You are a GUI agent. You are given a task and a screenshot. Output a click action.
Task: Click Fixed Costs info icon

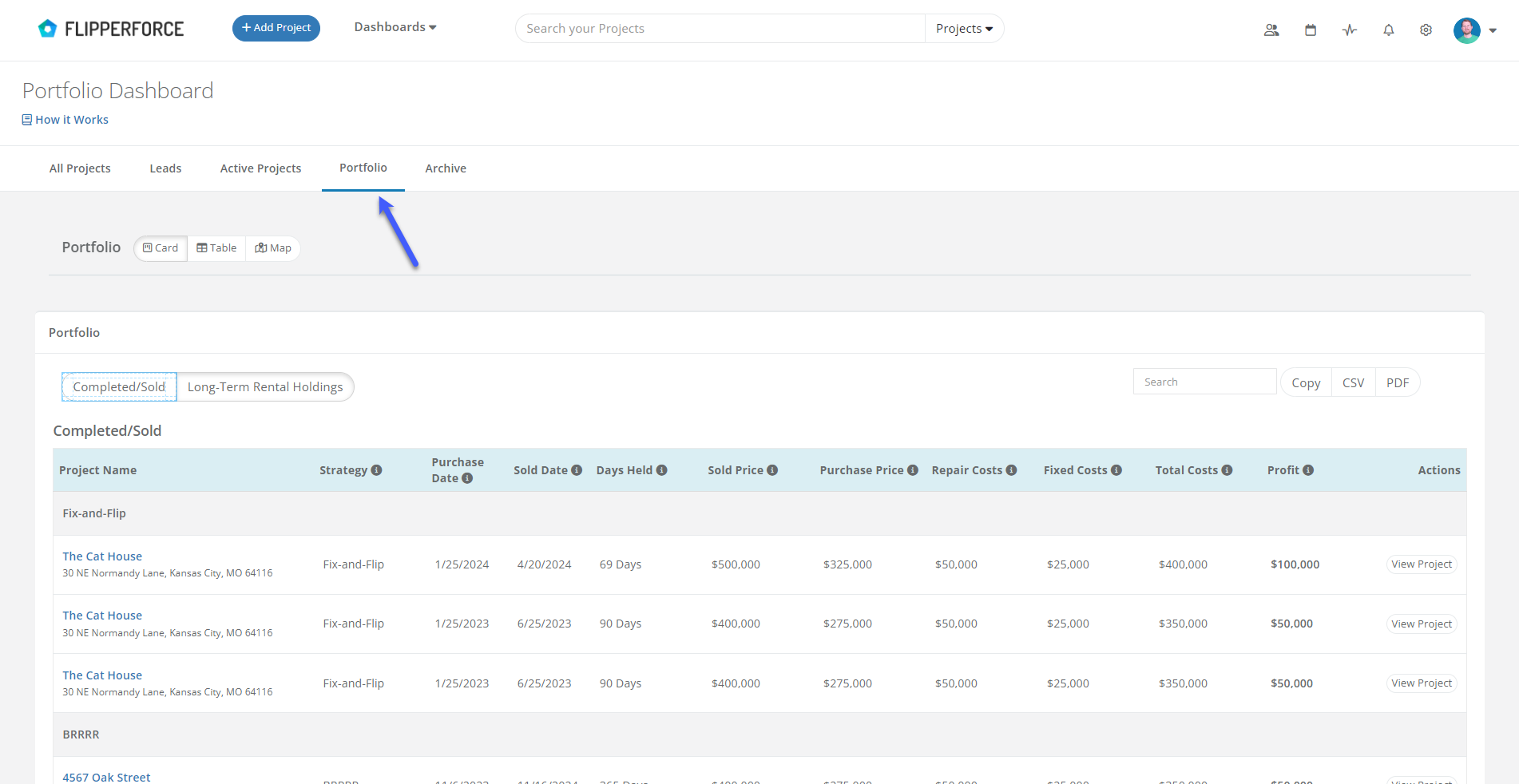[x=1116, y=470]
